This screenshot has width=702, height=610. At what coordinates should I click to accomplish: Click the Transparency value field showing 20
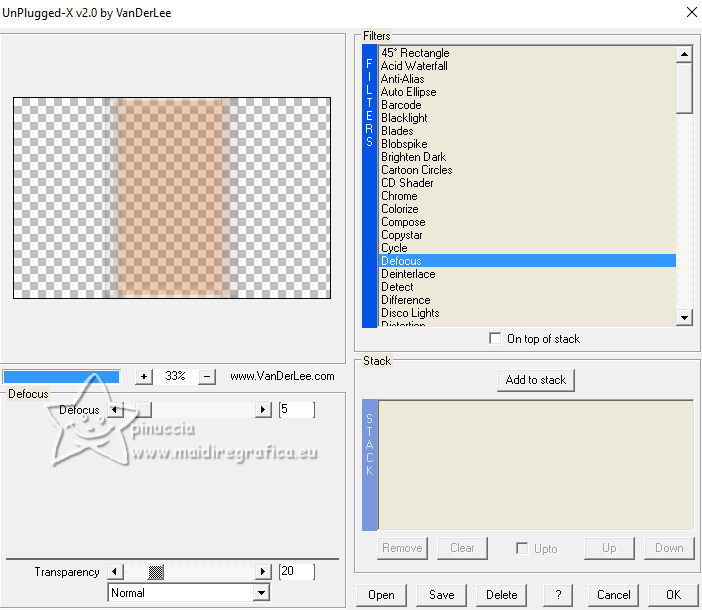[296, 571]
